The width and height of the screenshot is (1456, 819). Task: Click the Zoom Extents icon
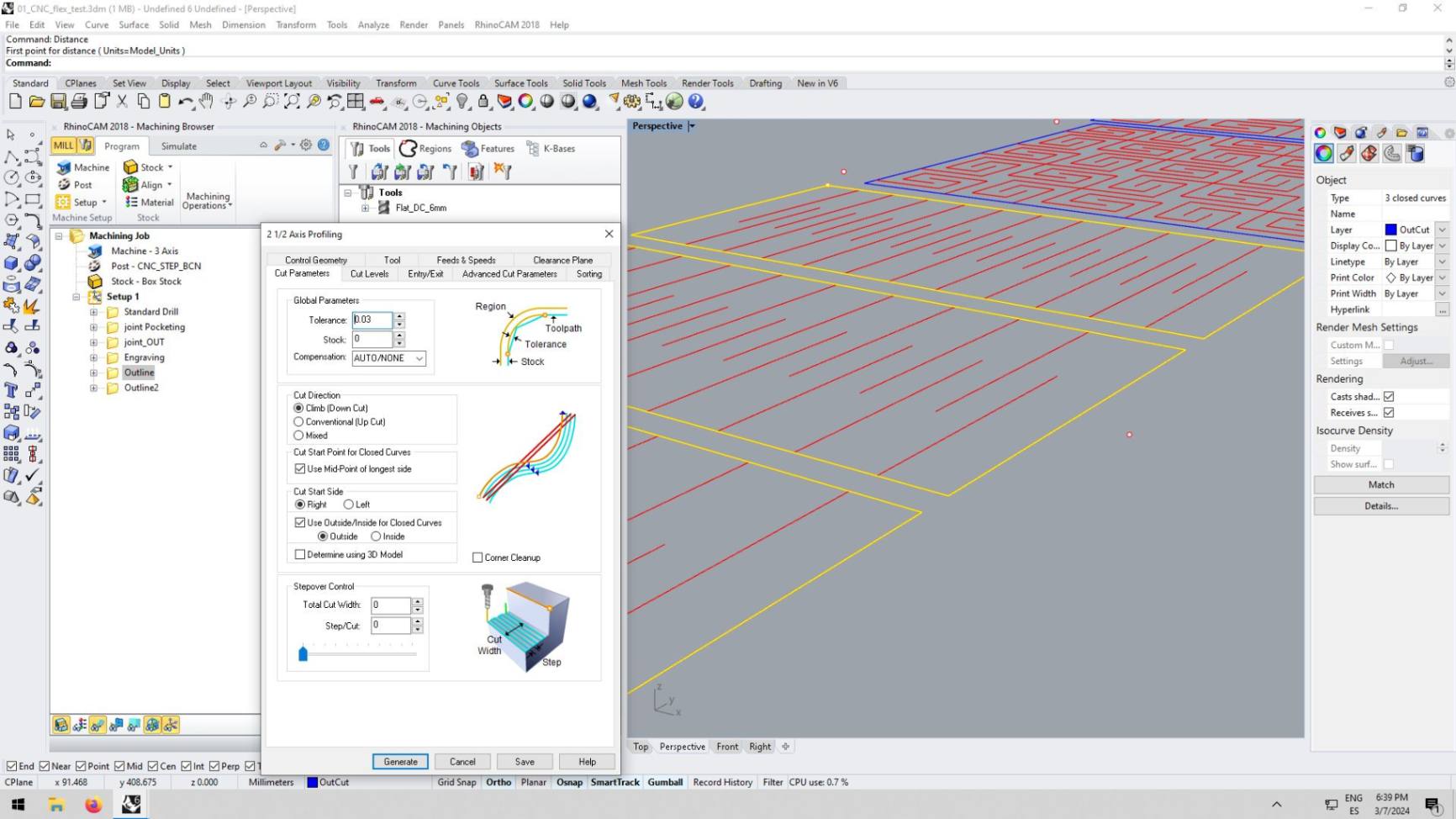[x=292, y=102]
